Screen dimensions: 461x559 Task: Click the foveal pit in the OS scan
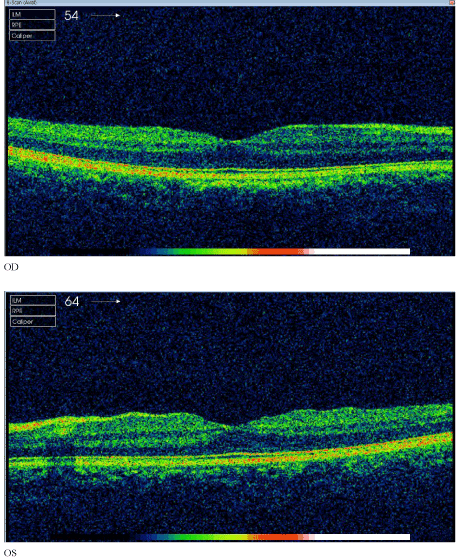235,425
